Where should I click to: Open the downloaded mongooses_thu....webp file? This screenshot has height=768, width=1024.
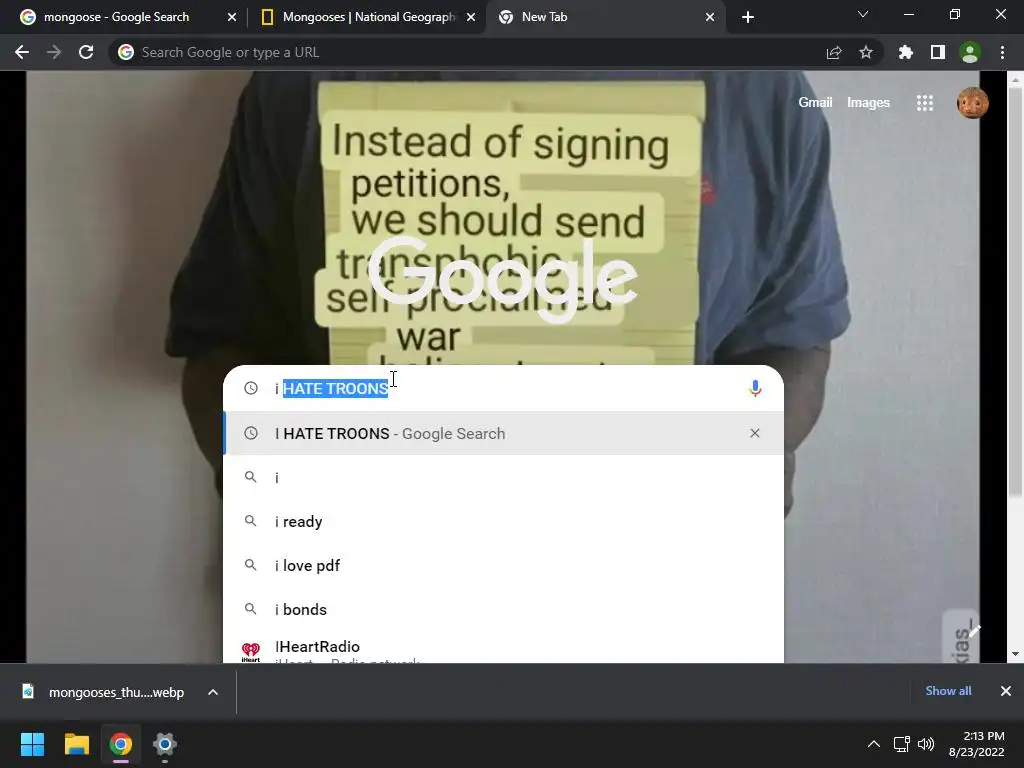104,692
